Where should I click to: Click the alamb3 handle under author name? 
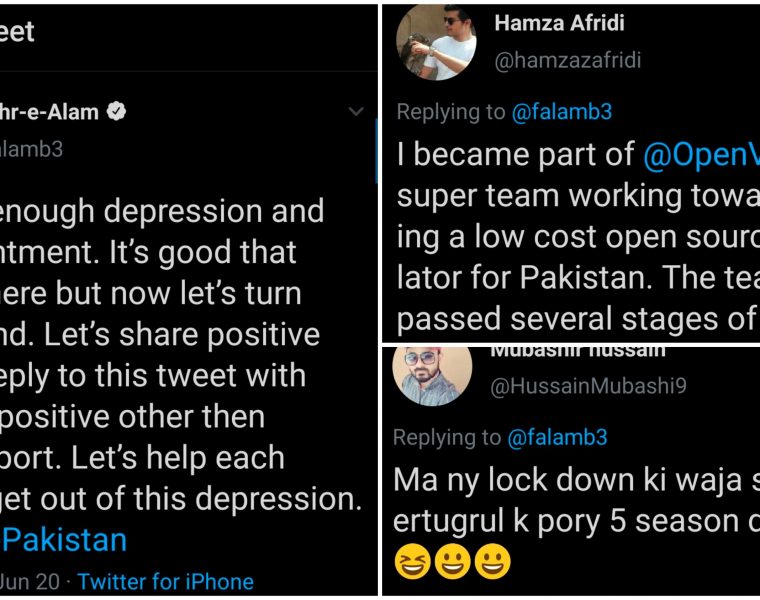[x=32, y=149]
